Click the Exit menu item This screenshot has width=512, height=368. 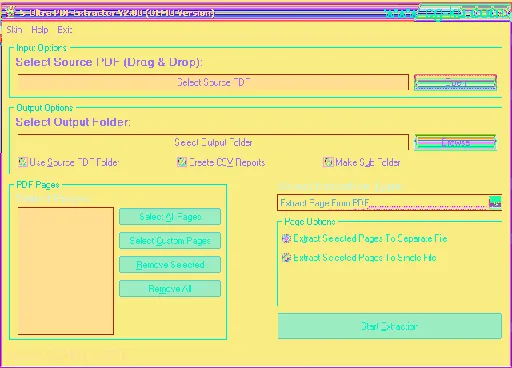65,30
